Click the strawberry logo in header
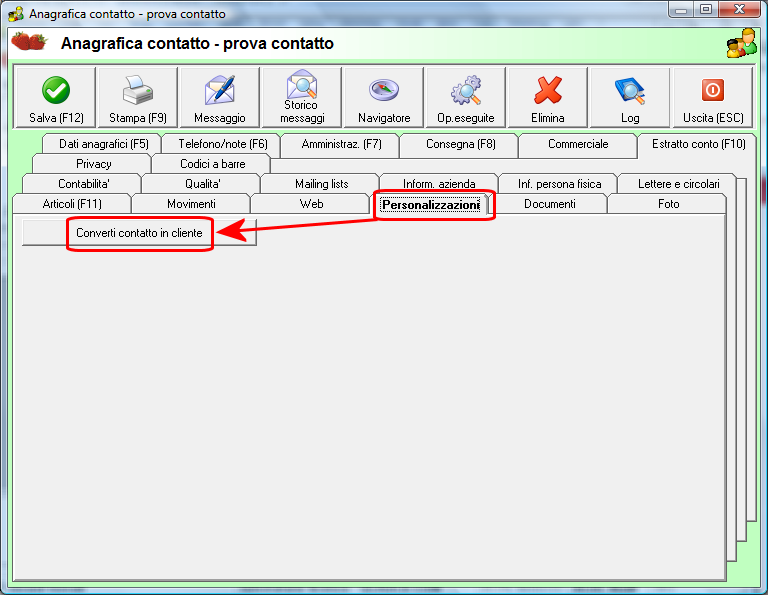Image resolution: width=768 pixels, height=595 pixels. (x=29, y=41)
